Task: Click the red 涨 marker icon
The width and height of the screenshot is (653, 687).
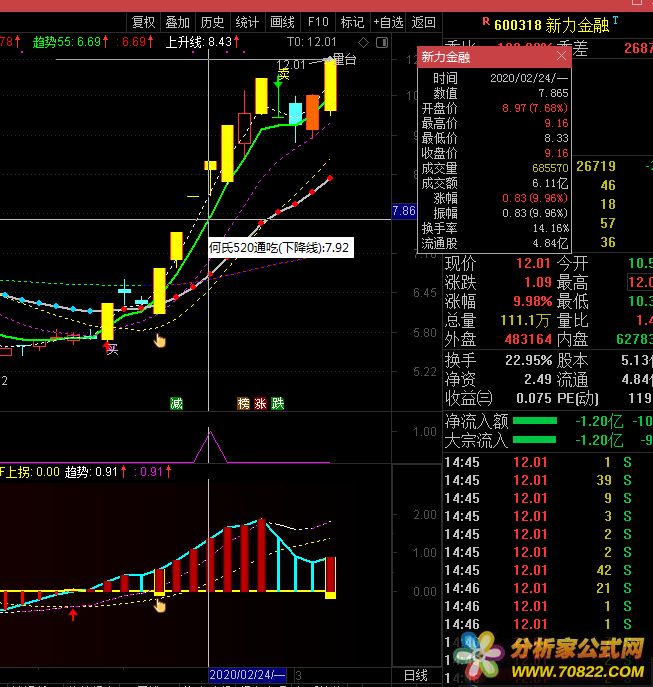Action: click(260, 403)
